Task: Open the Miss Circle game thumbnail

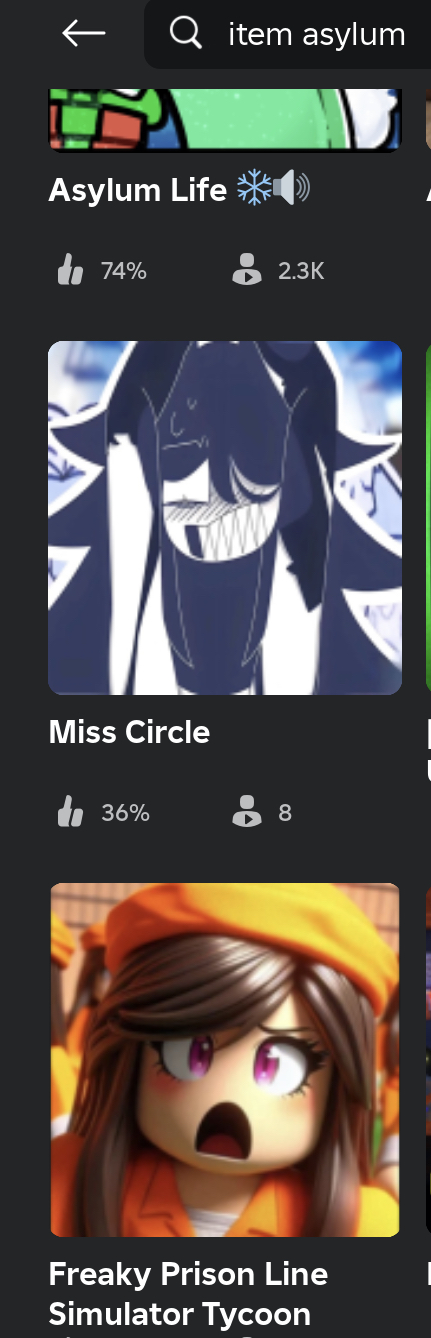Action: coord(225,518)
